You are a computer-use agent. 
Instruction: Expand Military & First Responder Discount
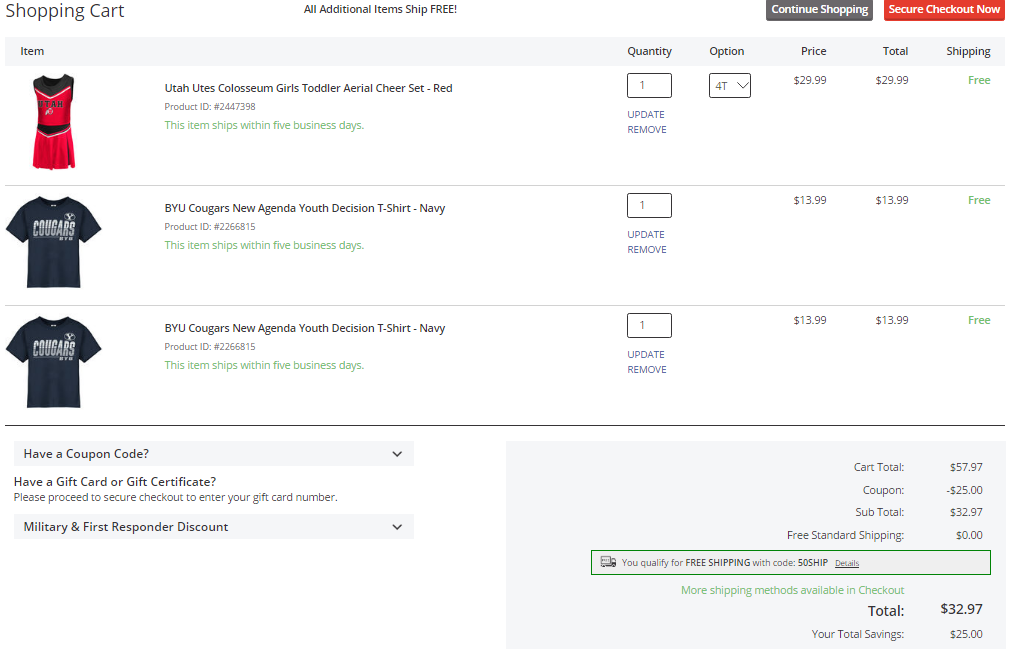213,527
